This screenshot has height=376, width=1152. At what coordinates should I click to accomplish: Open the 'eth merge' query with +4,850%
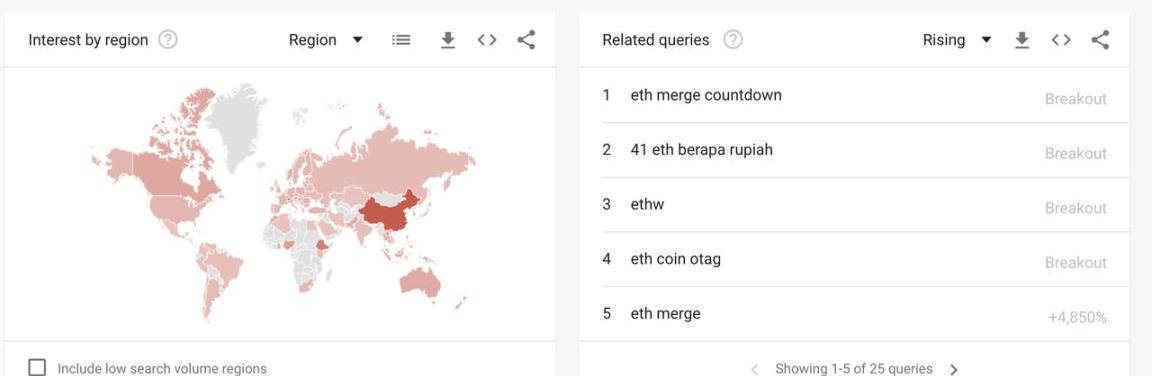pos(854,314)
